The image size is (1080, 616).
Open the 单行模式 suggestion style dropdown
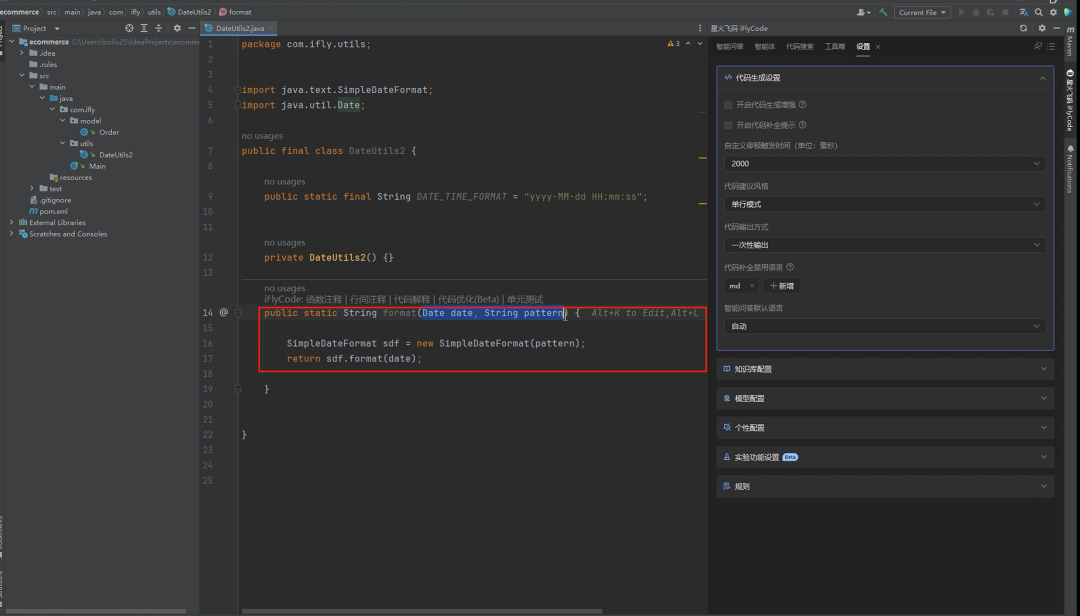pyautogui.click(x=885, y=204)
